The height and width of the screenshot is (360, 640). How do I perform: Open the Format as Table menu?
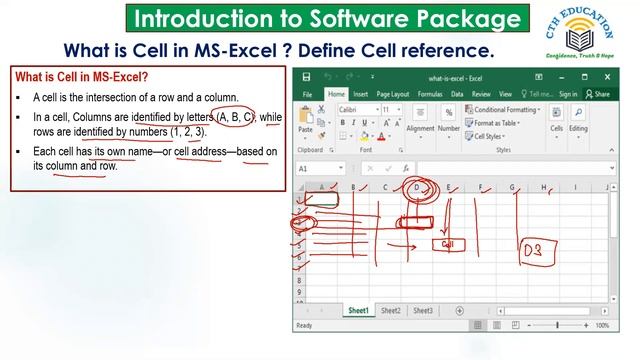tap(493, 123)
